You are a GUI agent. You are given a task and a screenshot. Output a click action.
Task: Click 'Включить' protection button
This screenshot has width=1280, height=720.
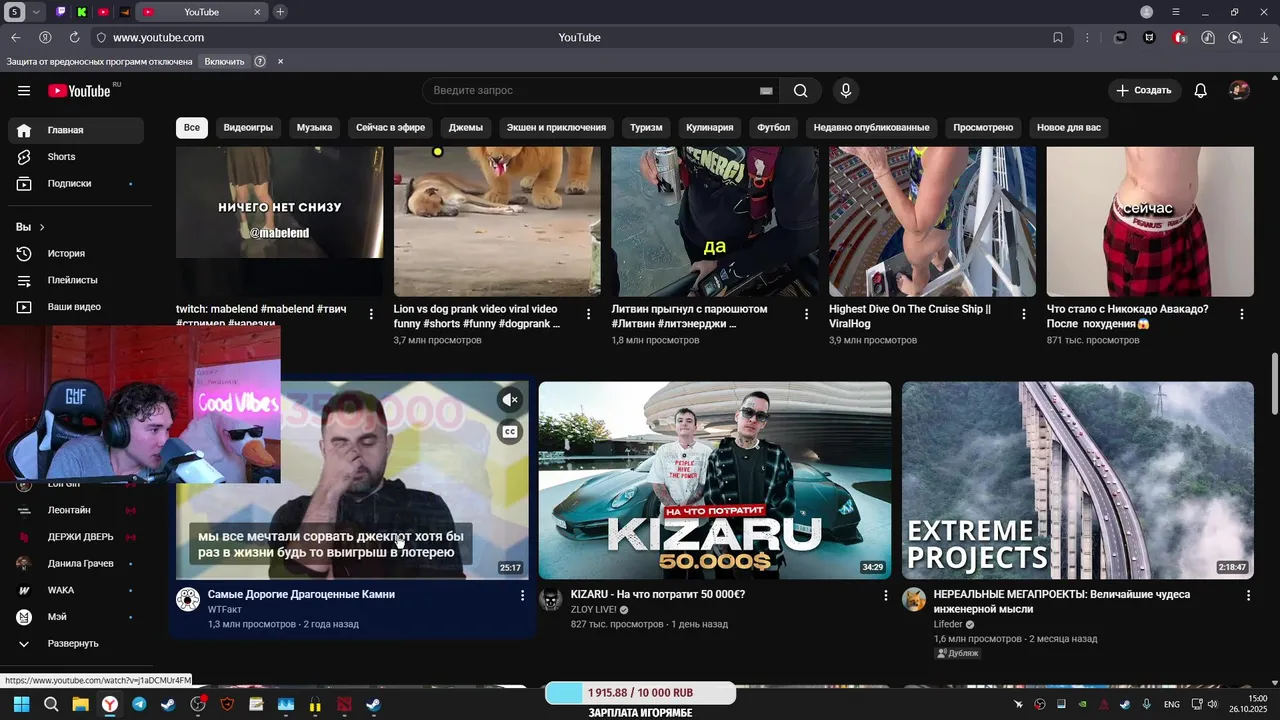coord(224,62)
